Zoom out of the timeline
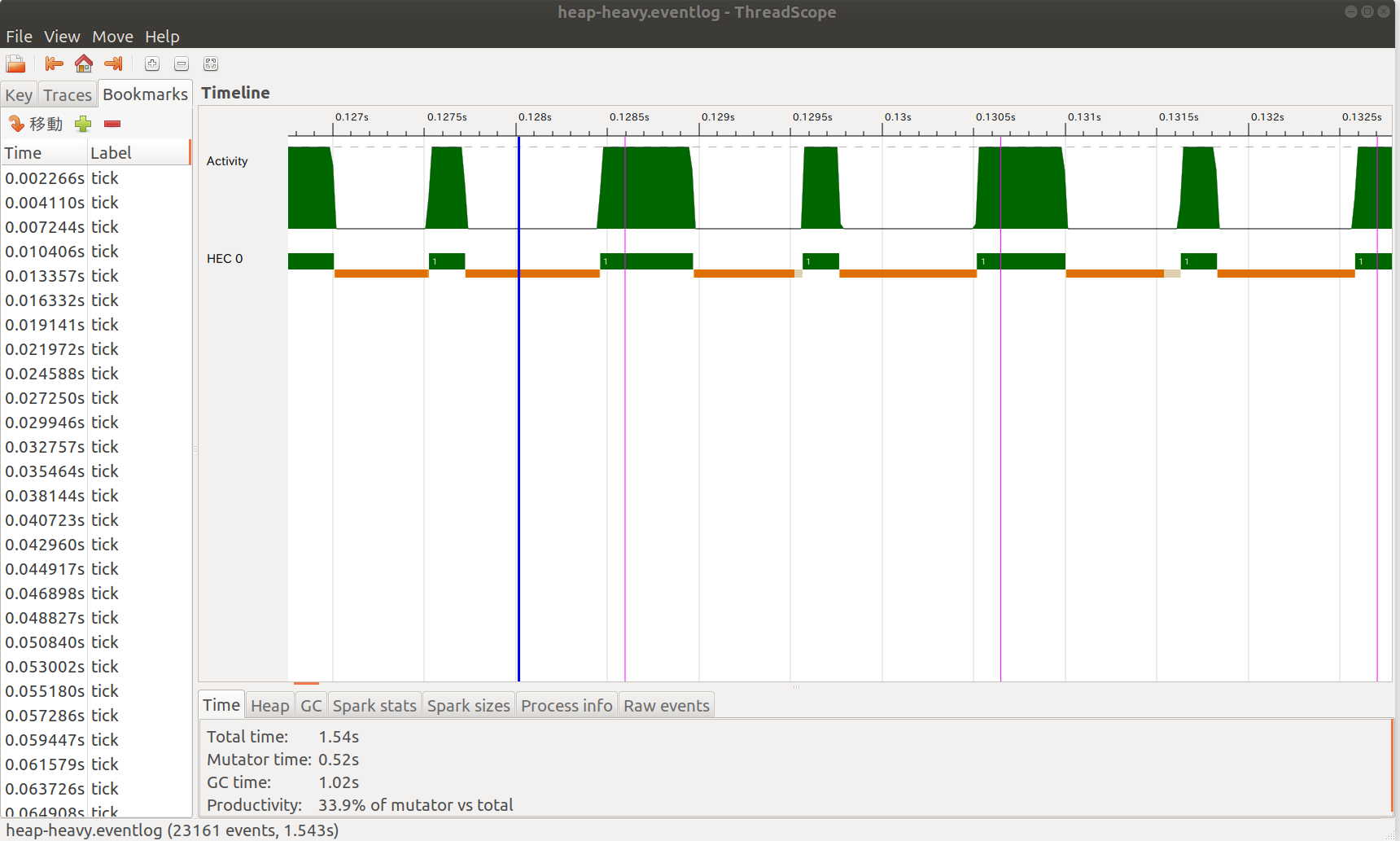The image size is (1400, 841). click(x=181, y=64)
